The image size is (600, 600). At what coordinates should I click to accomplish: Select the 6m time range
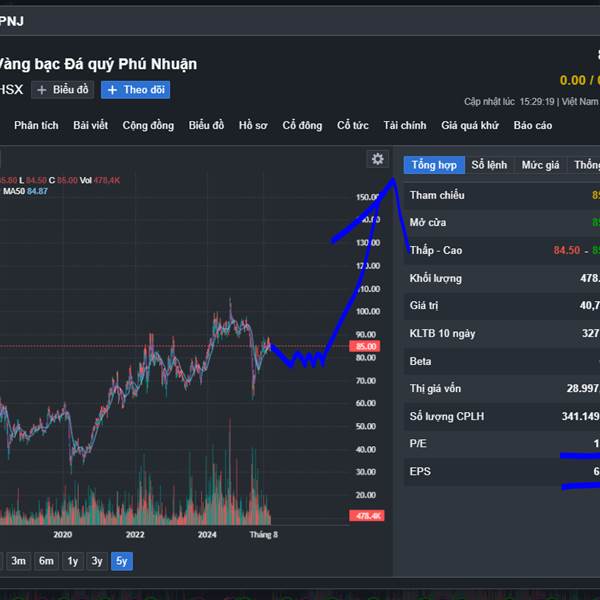[46, 561]
